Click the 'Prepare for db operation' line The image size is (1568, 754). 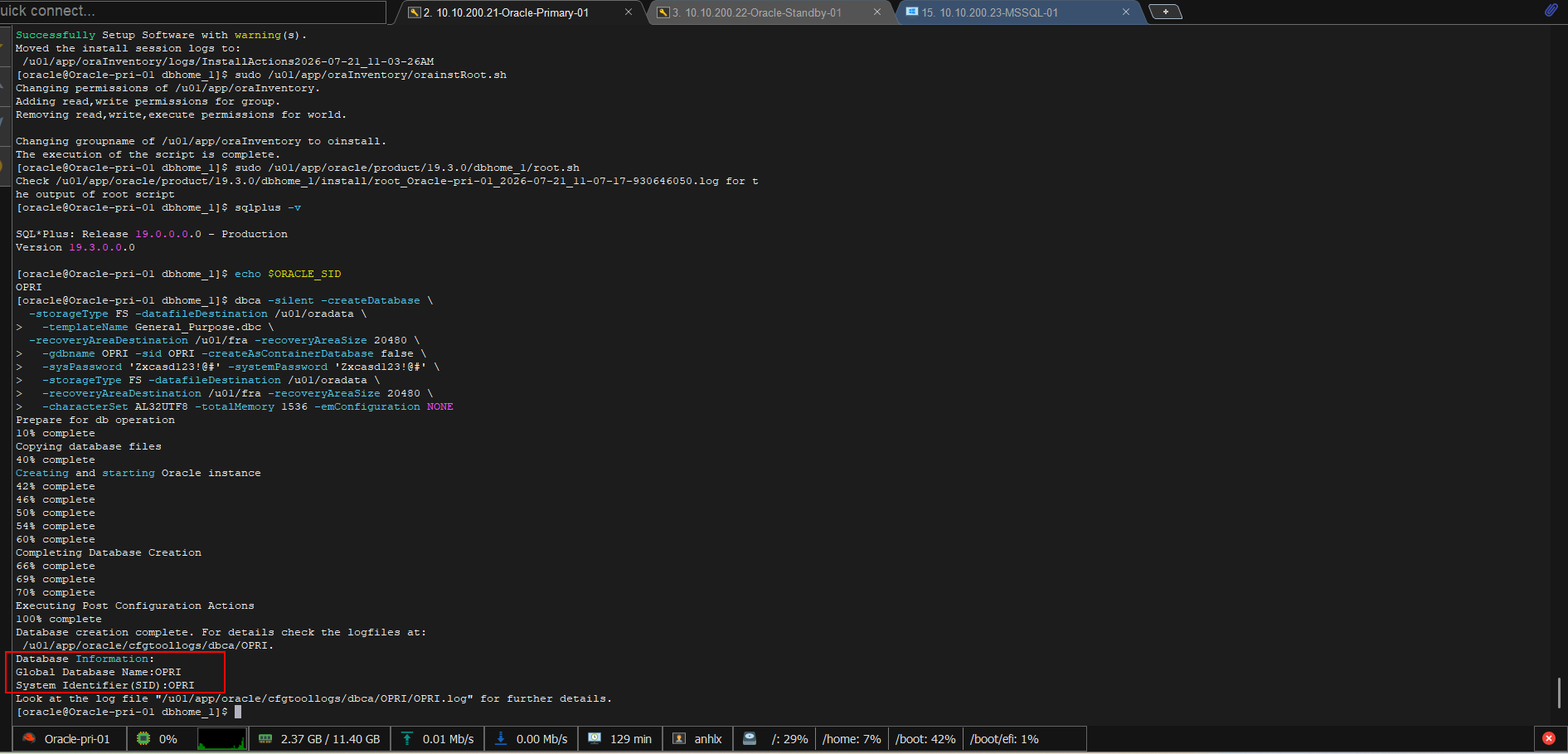(95, 420)
